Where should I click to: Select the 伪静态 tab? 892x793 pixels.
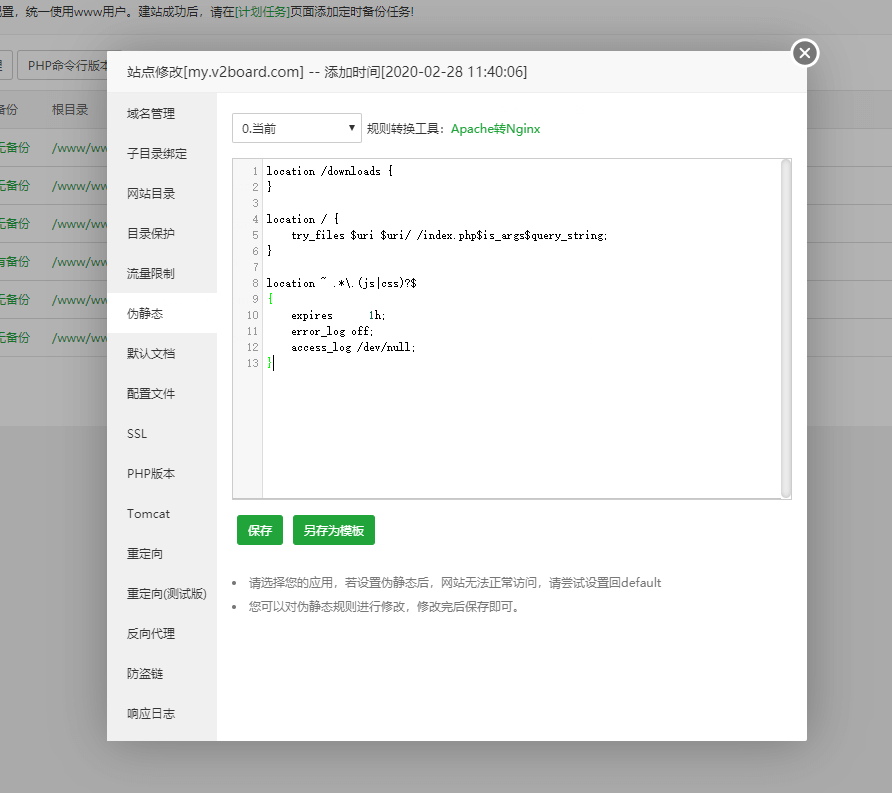pyautogui.click(x=145, y=314)
